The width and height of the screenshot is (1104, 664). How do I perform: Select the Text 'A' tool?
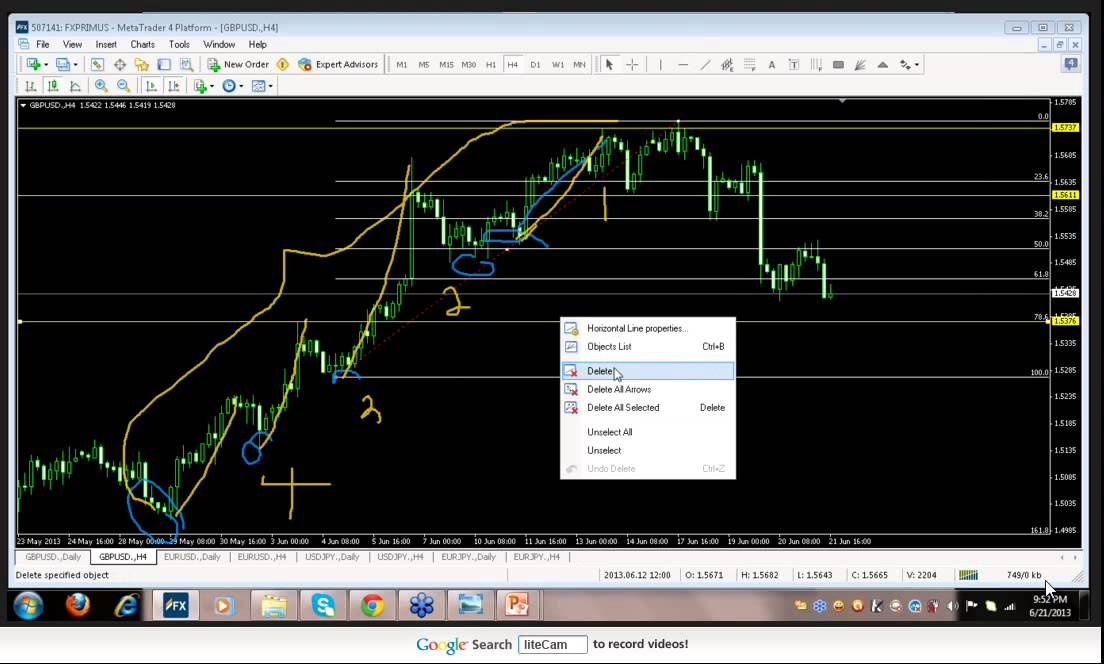[x=772, y=64]
